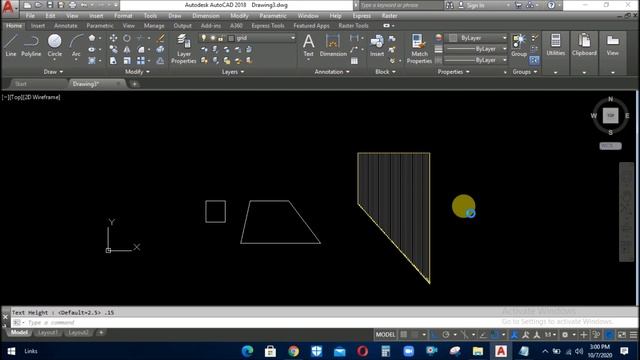Click the Hatch tool in Draw panel

coord(92,61)
